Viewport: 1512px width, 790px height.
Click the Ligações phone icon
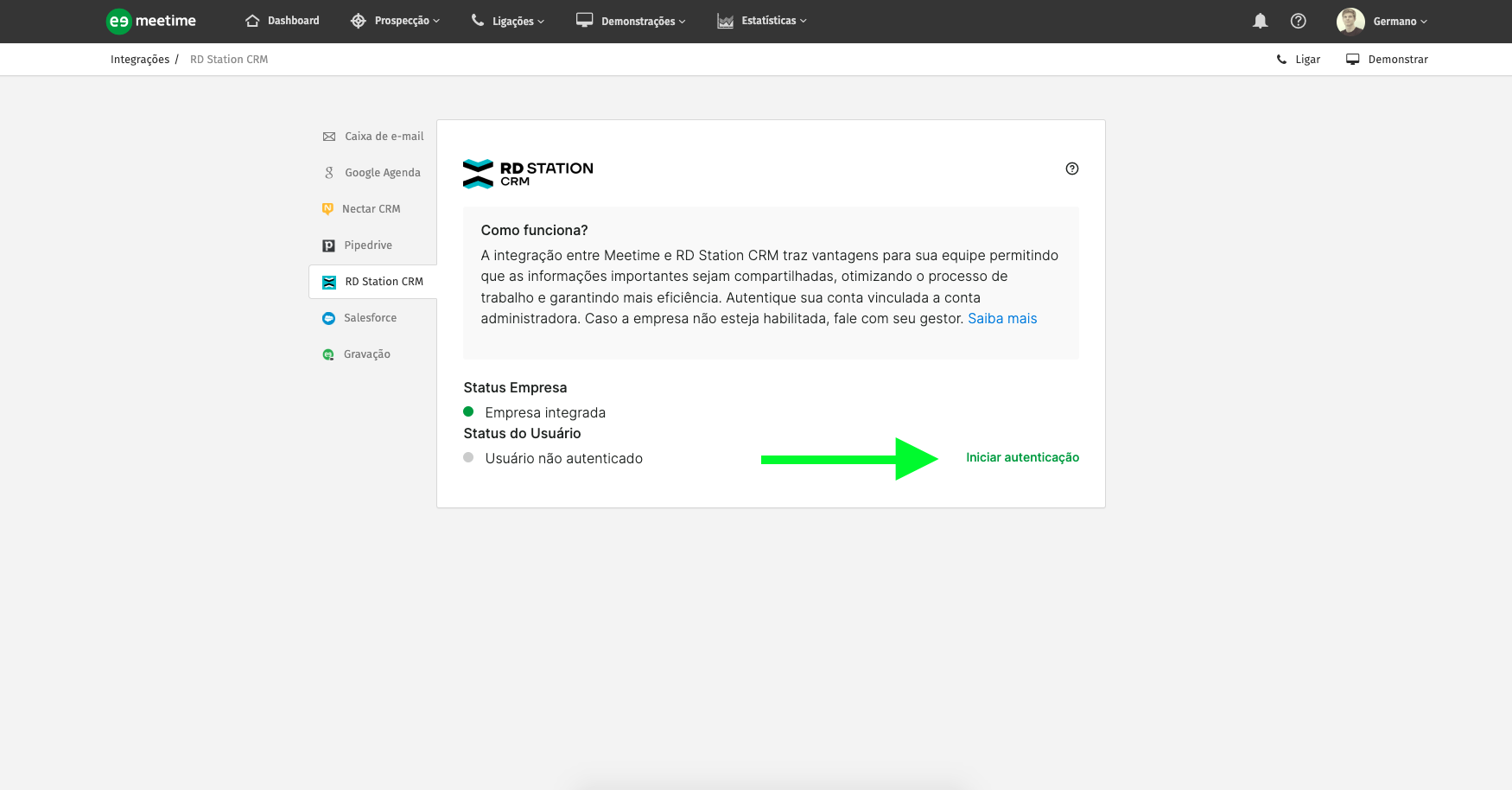tap(478, 21)
